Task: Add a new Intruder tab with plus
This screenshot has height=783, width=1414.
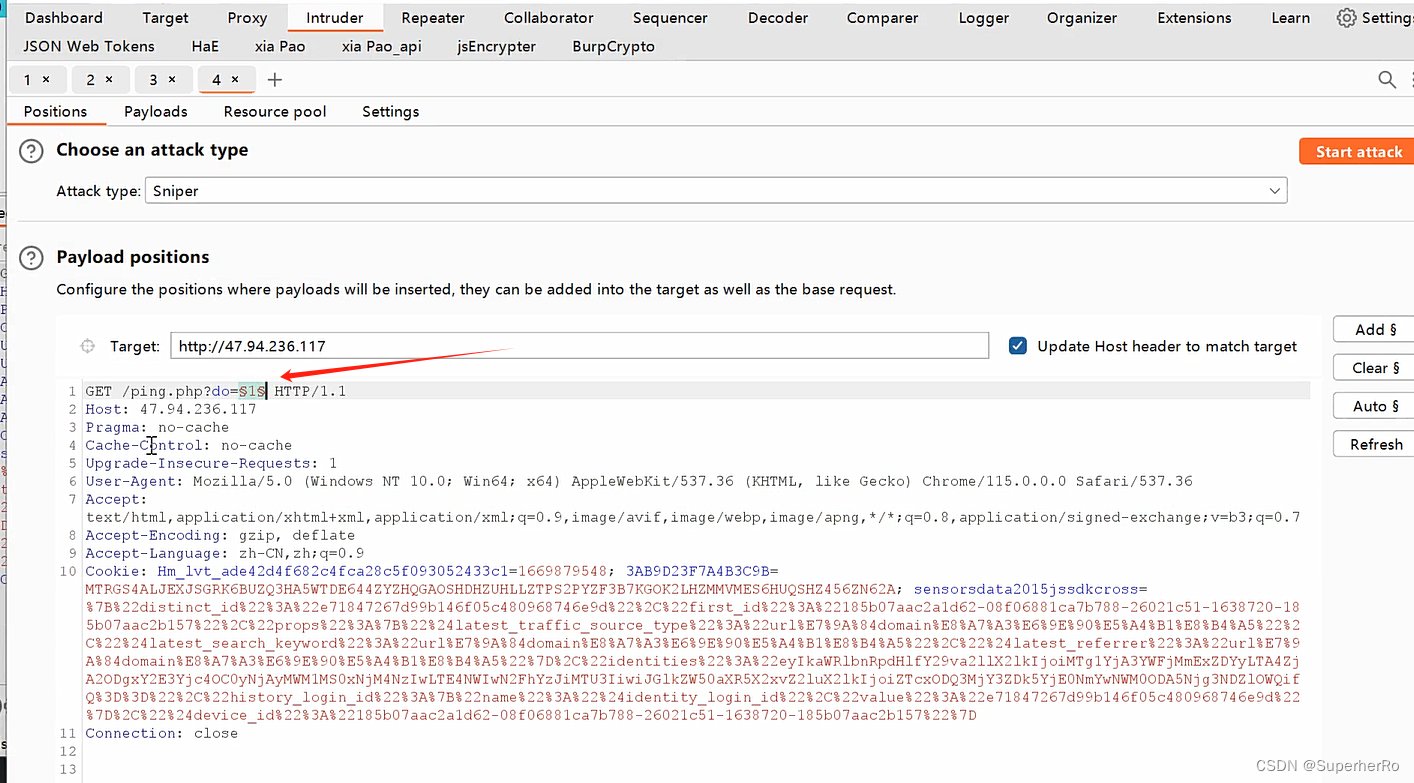Action: click(x=275, y=80)
